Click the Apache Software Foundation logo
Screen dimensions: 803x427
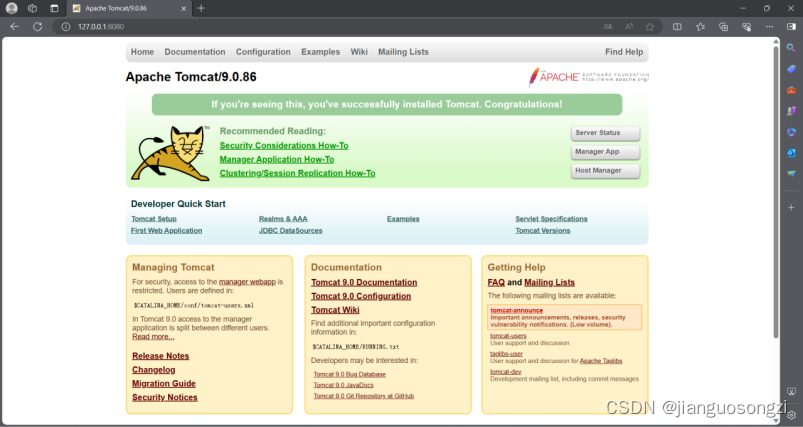pos(588,77)
